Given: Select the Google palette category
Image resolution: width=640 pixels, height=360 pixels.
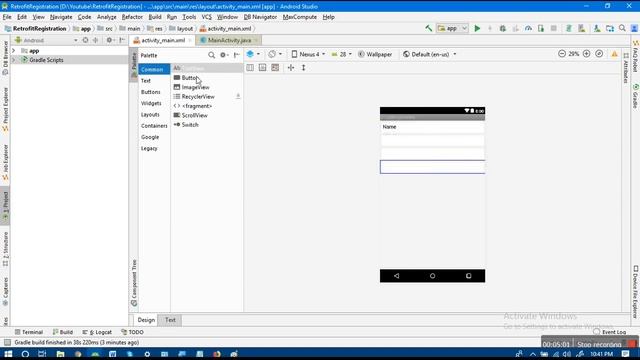Looking at the screenshot, I should coord(150,137).
